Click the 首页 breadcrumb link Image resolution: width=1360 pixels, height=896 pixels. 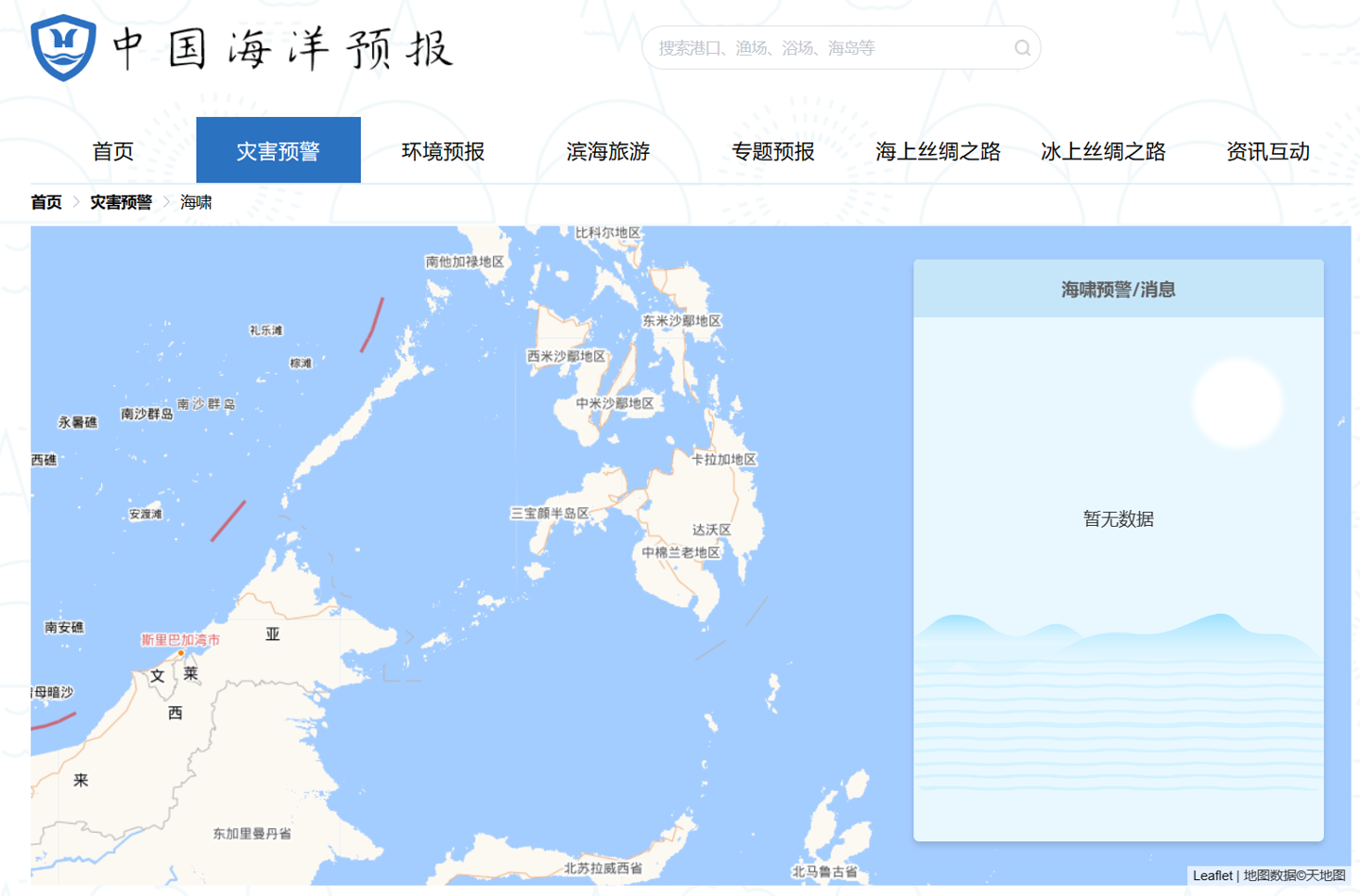coord(46,202)
